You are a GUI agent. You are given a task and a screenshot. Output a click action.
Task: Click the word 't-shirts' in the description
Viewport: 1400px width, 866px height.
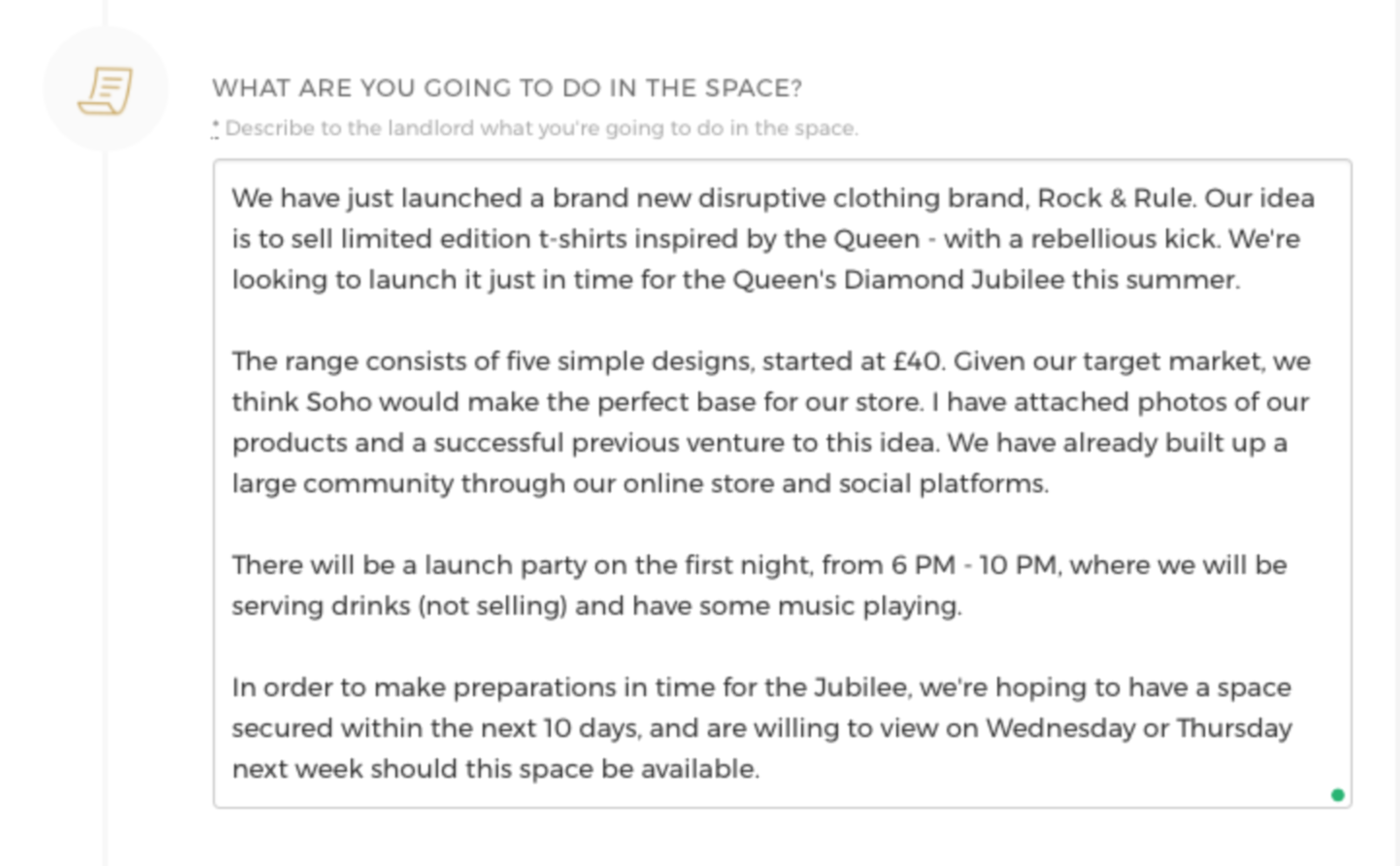coord(582,239)
